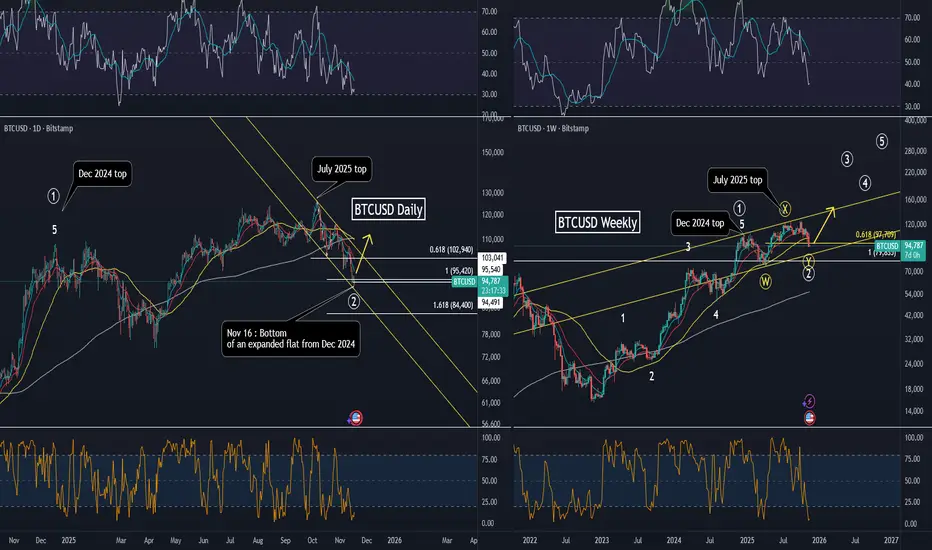The image size is (932, 550).
Task: Select circled wave 4 projection on weekly chart
Action: point(865,183)
